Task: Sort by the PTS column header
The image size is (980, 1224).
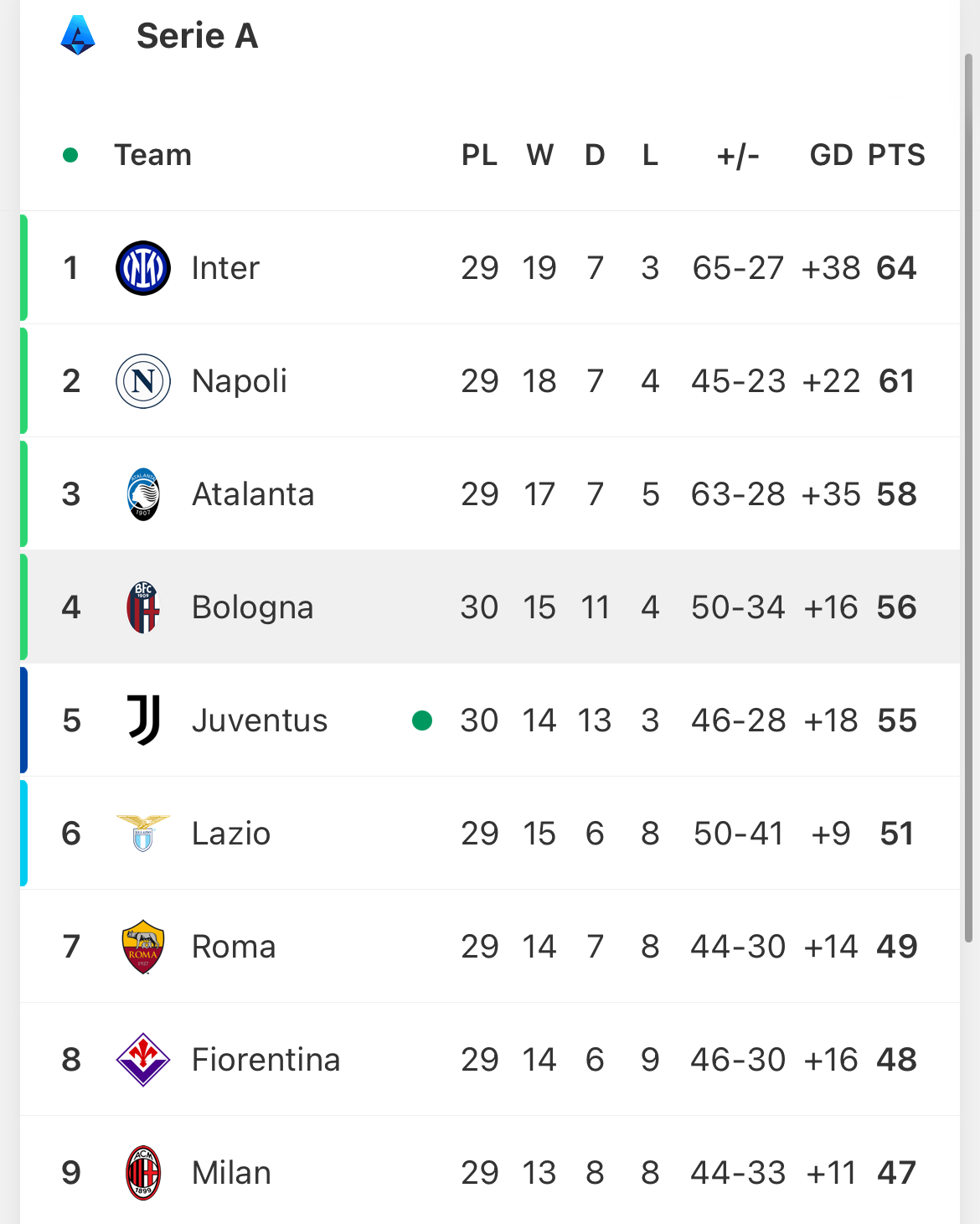Action: point(896,155)
